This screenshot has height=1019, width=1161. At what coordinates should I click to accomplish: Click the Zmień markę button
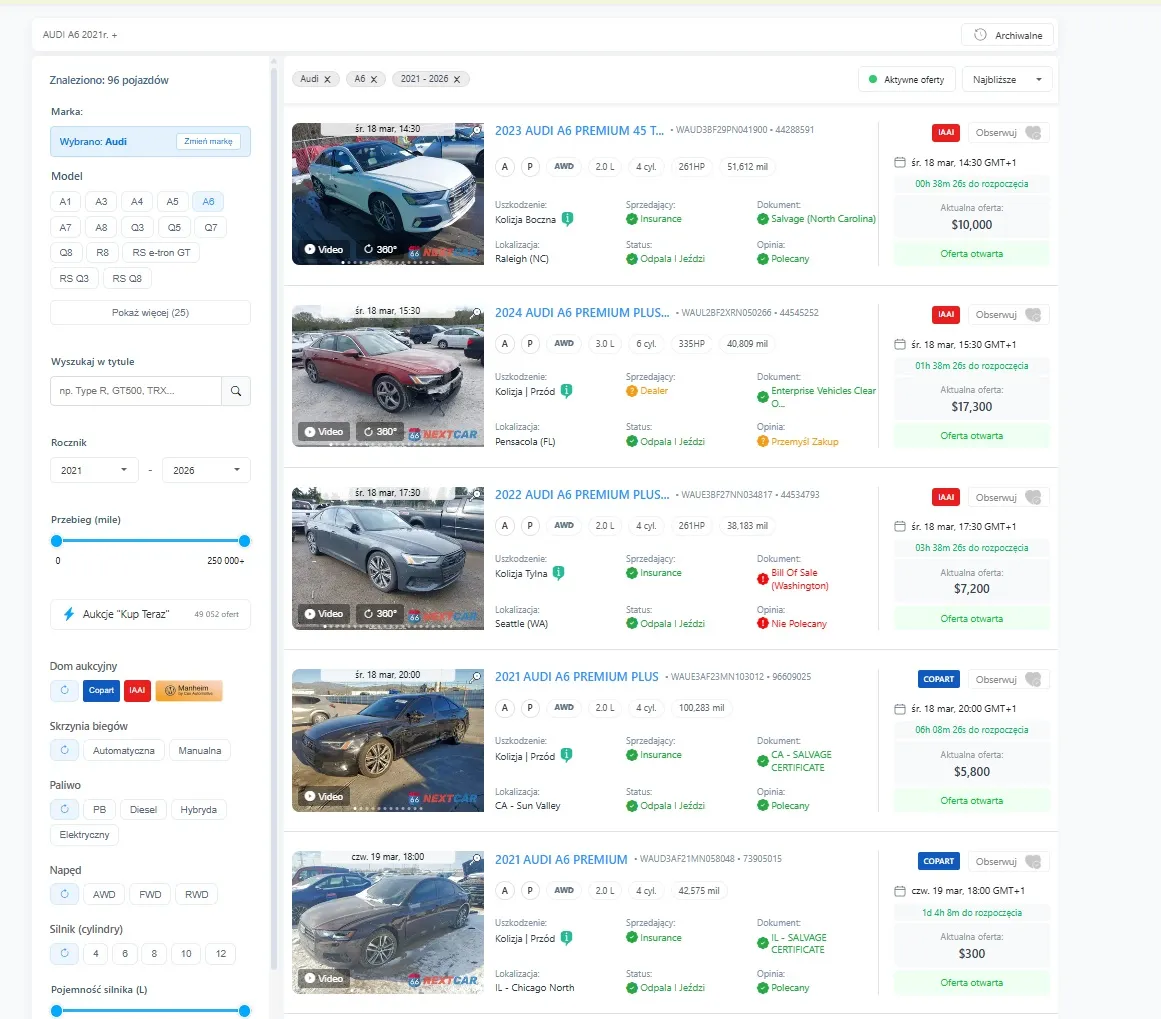[208, 142]
